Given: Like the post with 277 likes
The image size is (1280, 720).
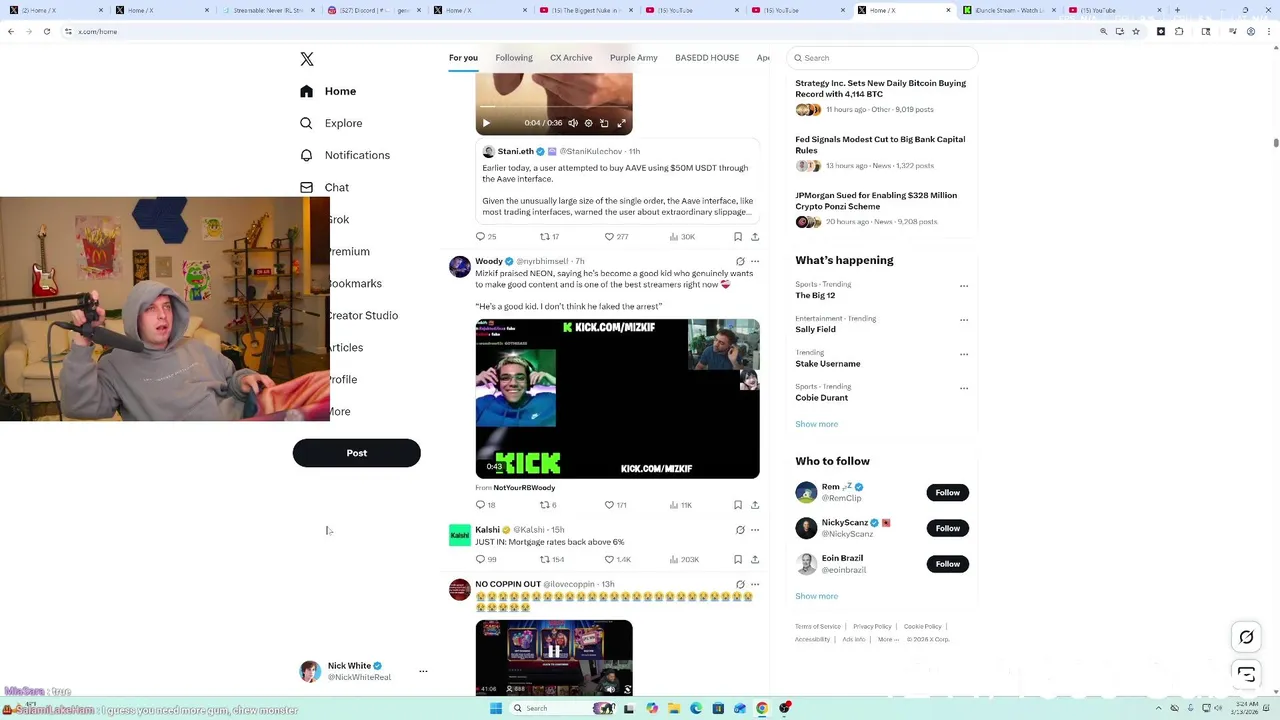Looking at the screenshot, I should tap(616, 237).
